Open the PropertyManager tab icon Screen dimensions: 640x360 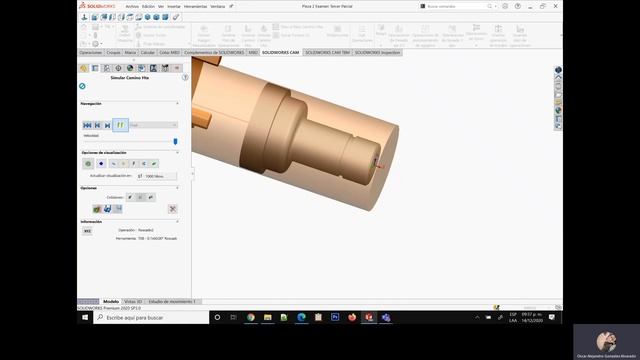[95, 68]
